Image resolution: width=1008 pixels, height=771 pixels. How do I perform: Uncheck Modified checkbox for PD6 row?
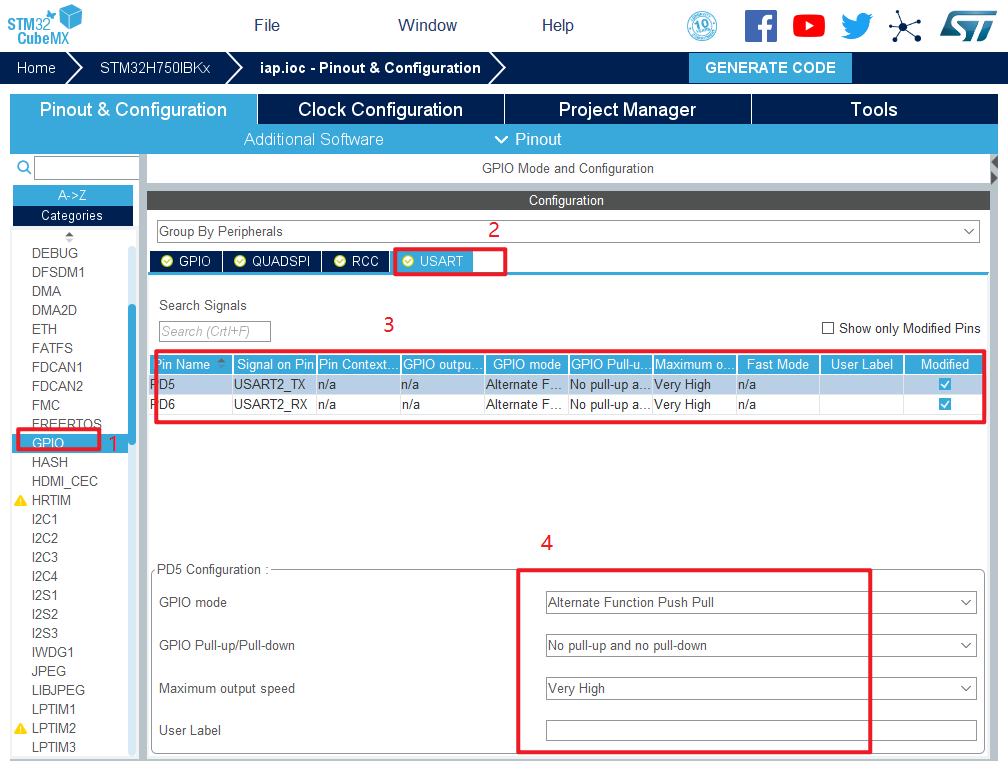coord(945,404)
